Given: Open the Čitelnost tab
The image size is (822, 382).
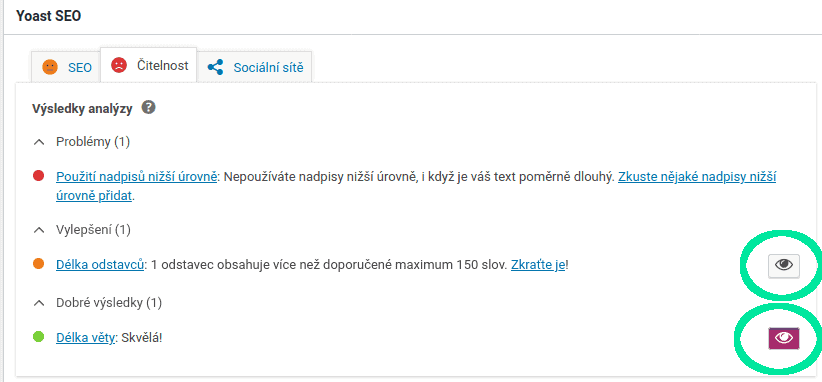Looking at the screenshot, I should [x=148, y=66].
